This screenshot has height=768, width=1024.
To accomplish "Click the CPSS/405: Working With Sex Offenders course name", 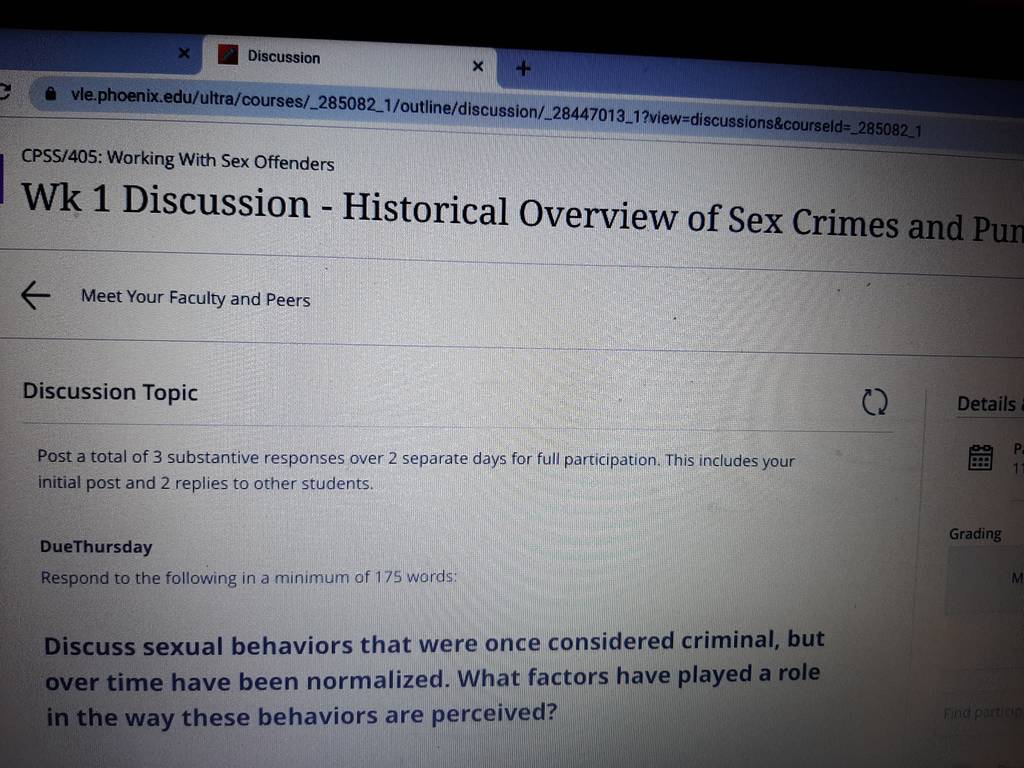I will [x=178, y=159].
